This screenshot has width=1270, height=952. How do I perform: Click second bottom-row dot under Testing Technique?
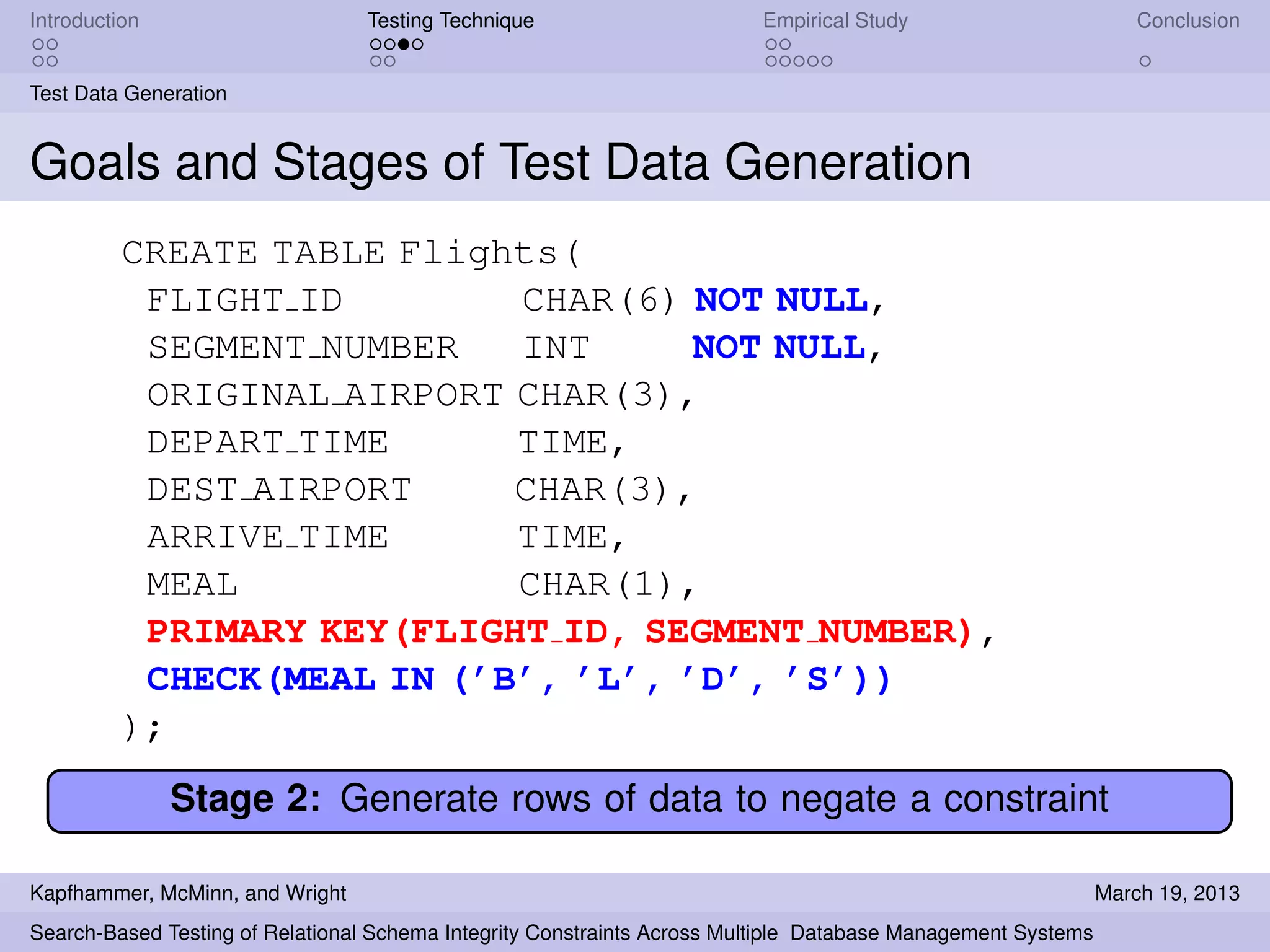pyautogui.click(x=389, y=61)
